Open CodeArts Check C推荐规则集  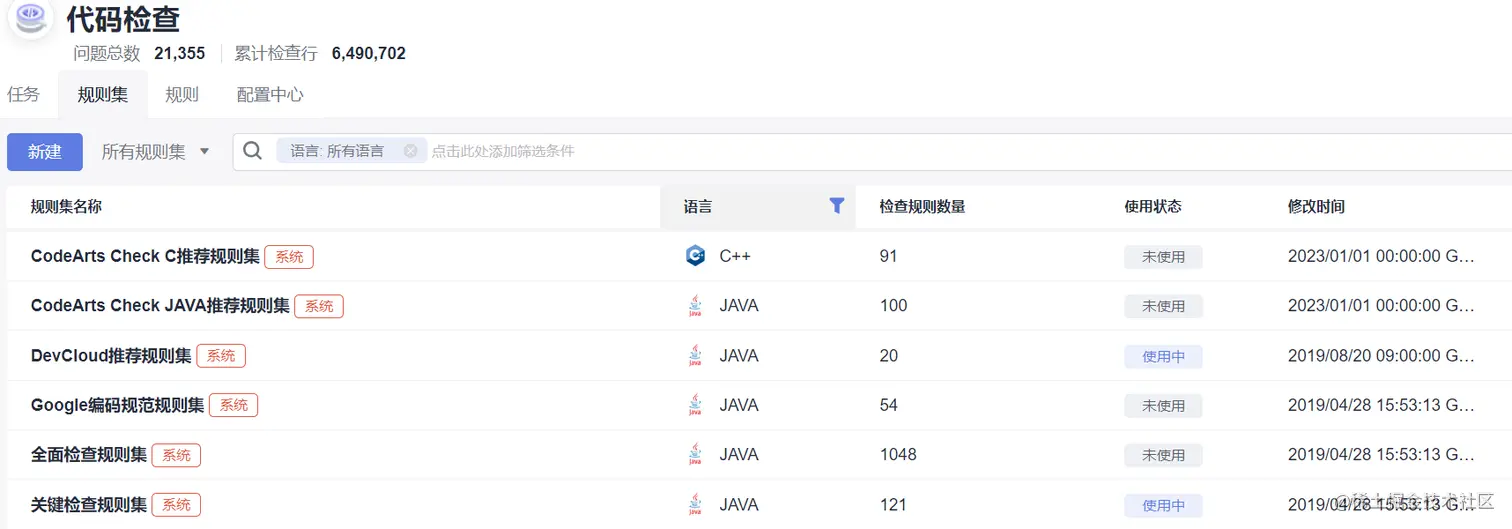click(145, 256)
